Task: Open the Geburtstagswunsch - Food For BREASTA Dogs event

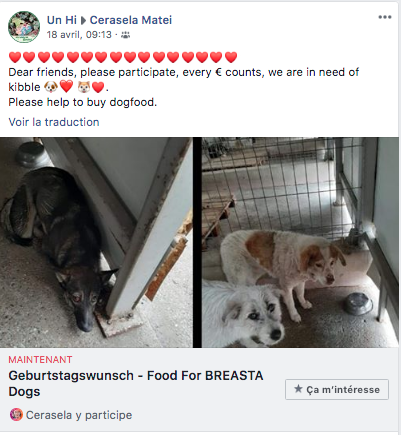Action: [x=136, y=383]
